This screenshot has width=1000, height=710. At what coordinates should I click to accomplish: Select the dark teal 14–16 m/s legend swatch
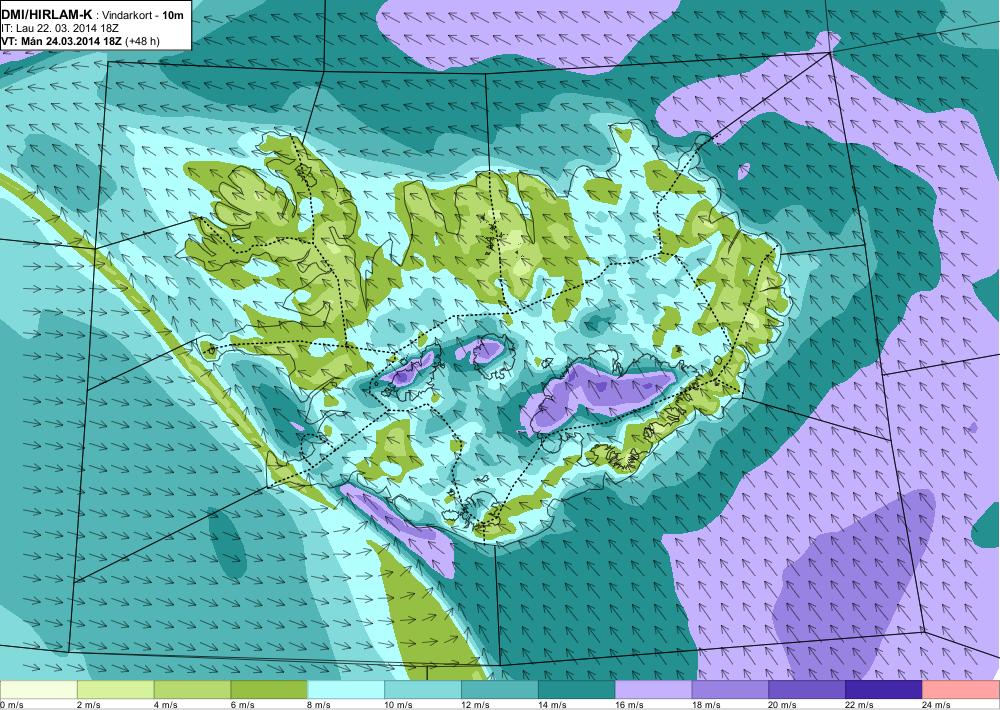[x=577, y=690]
